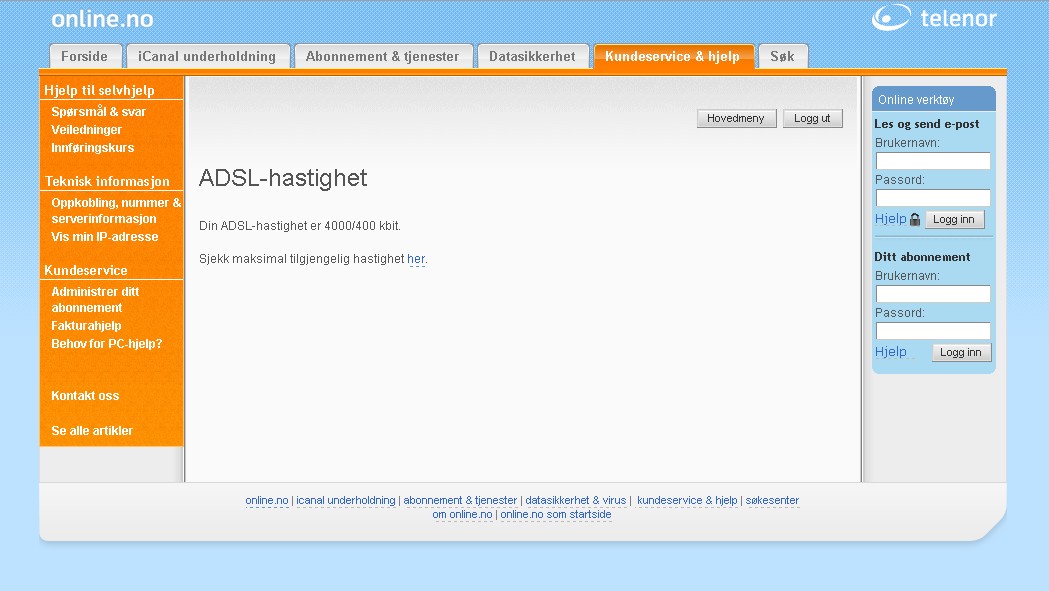Click footer link søkesenter
The width and height of the screenshot is (1049, 591).
pos(772,501)
